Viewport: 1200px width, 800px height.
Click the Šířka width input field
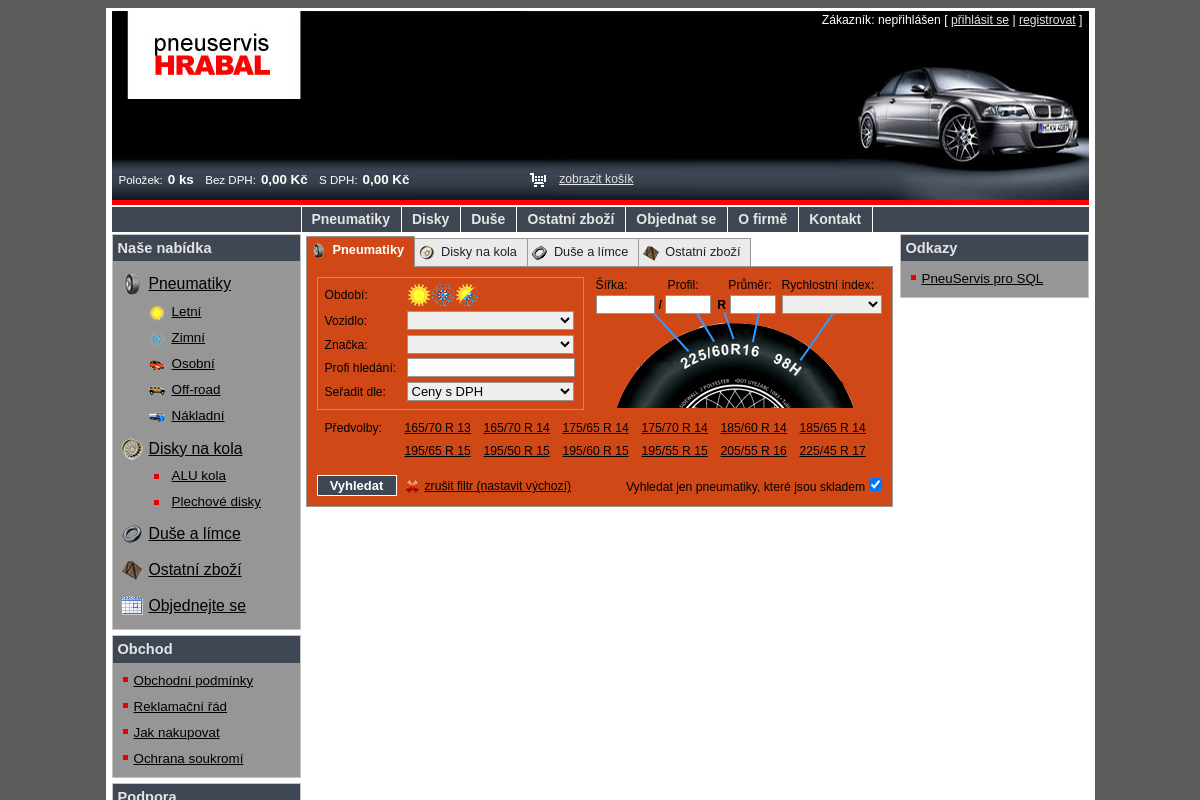pyautogui.click(x=625, y=305)
